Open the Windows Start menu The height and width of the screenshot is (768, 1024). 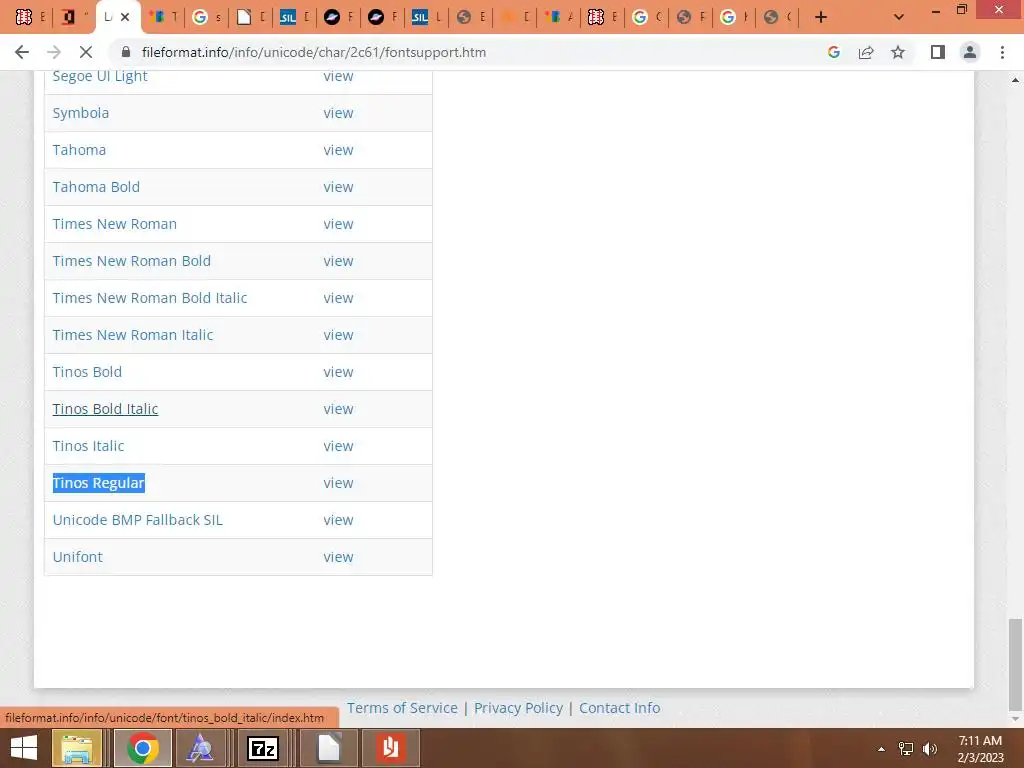pyautogui.click(x=24, y=748)
